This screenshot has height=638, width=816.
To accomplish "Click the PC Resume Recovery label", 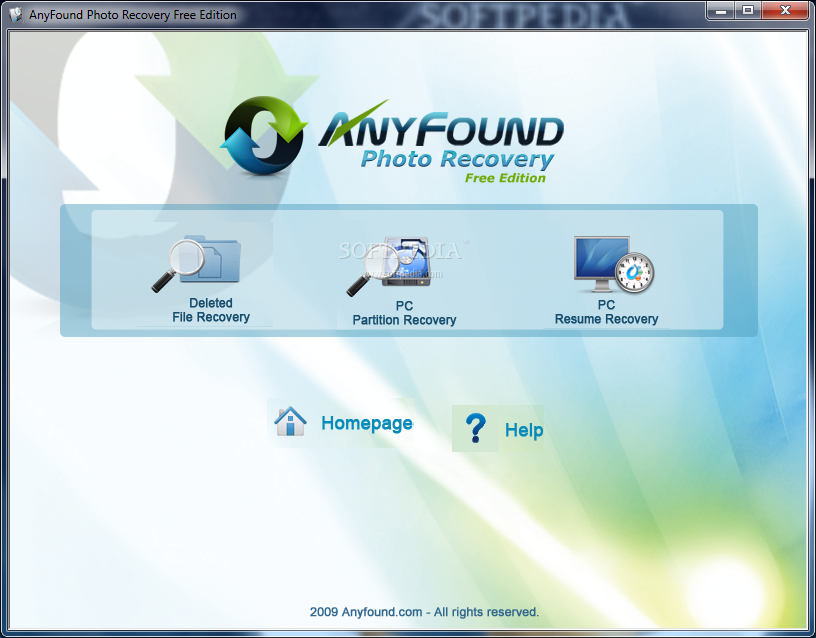I will [606, 312].
